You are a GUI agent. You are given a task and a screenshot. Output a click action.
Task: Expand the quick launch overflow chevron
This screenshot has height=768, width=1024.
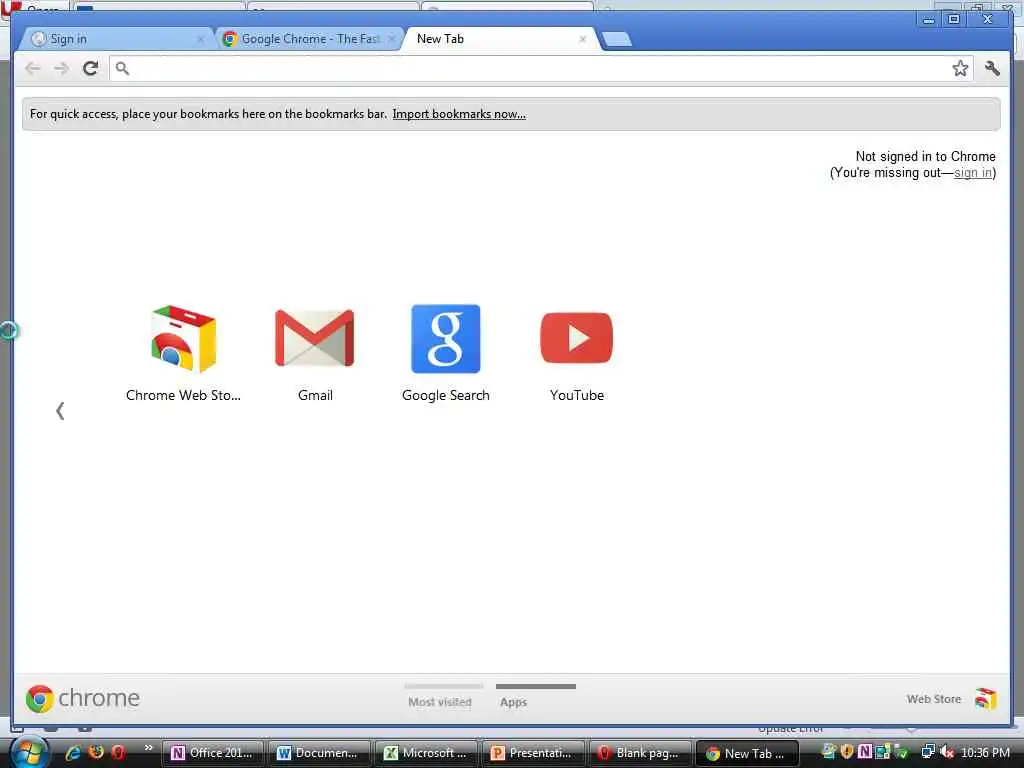tap(148, 748)
